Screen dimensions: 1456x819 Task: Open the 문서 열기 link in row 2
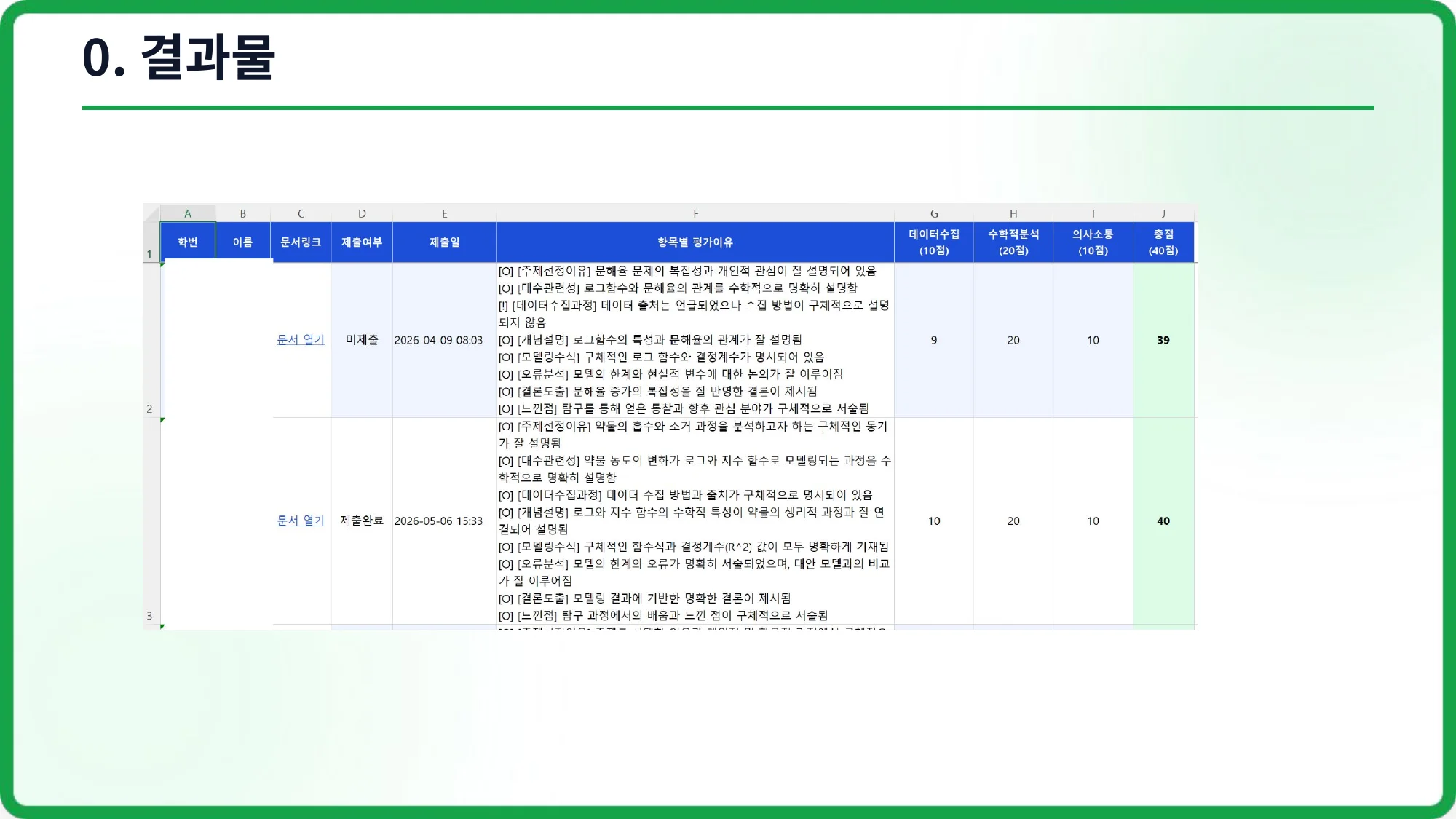pyautogui.click(x=301, y=339)
